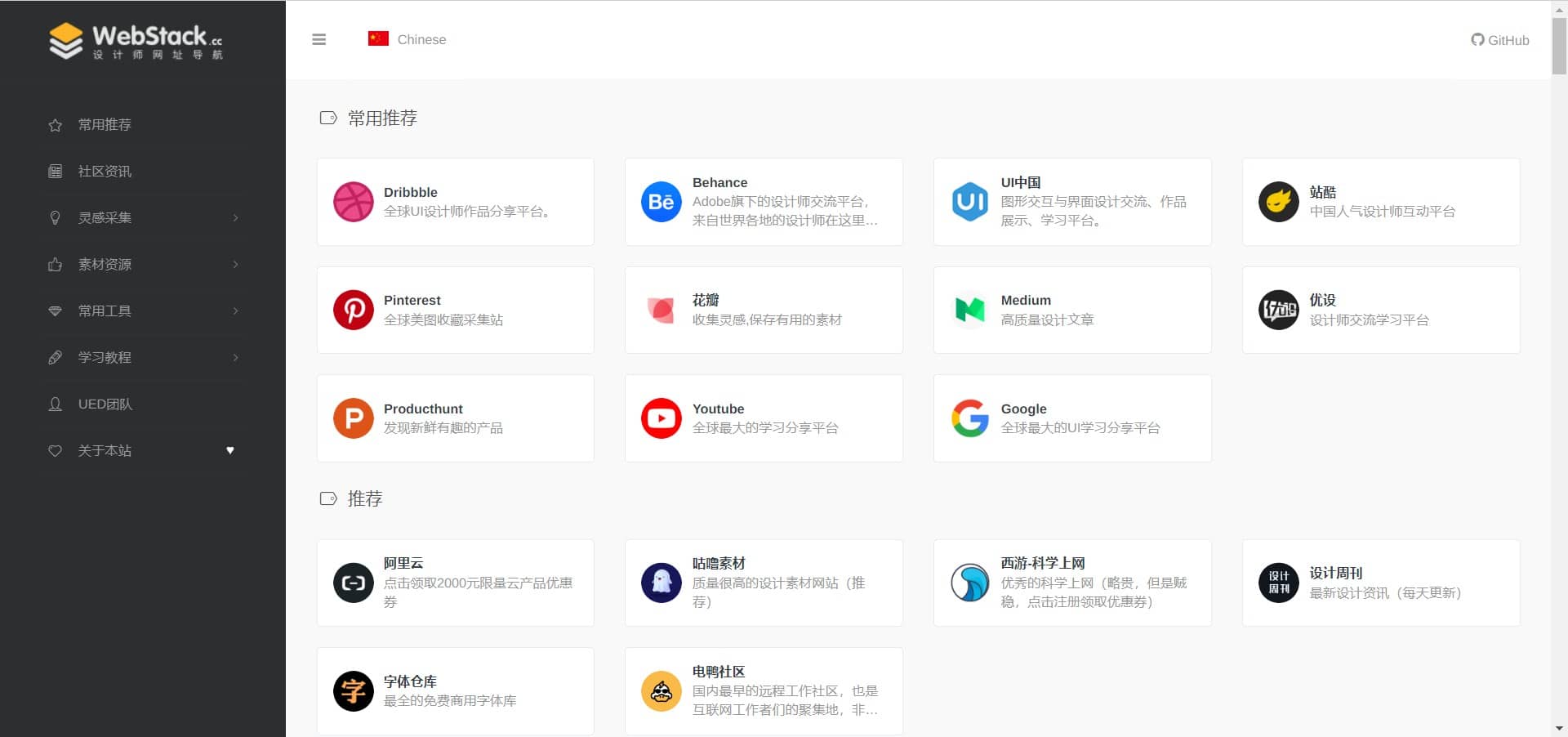
Task: Toggle sidebar with the hamburger menu icon
Action: [319, 39]
